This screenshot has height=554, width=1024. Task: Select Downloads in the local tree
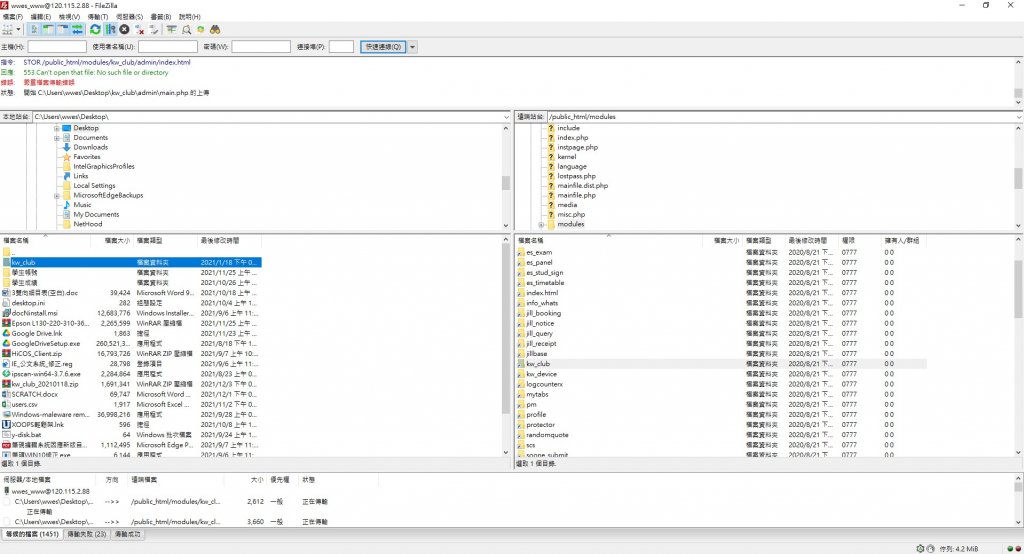[x=91, y=147]
